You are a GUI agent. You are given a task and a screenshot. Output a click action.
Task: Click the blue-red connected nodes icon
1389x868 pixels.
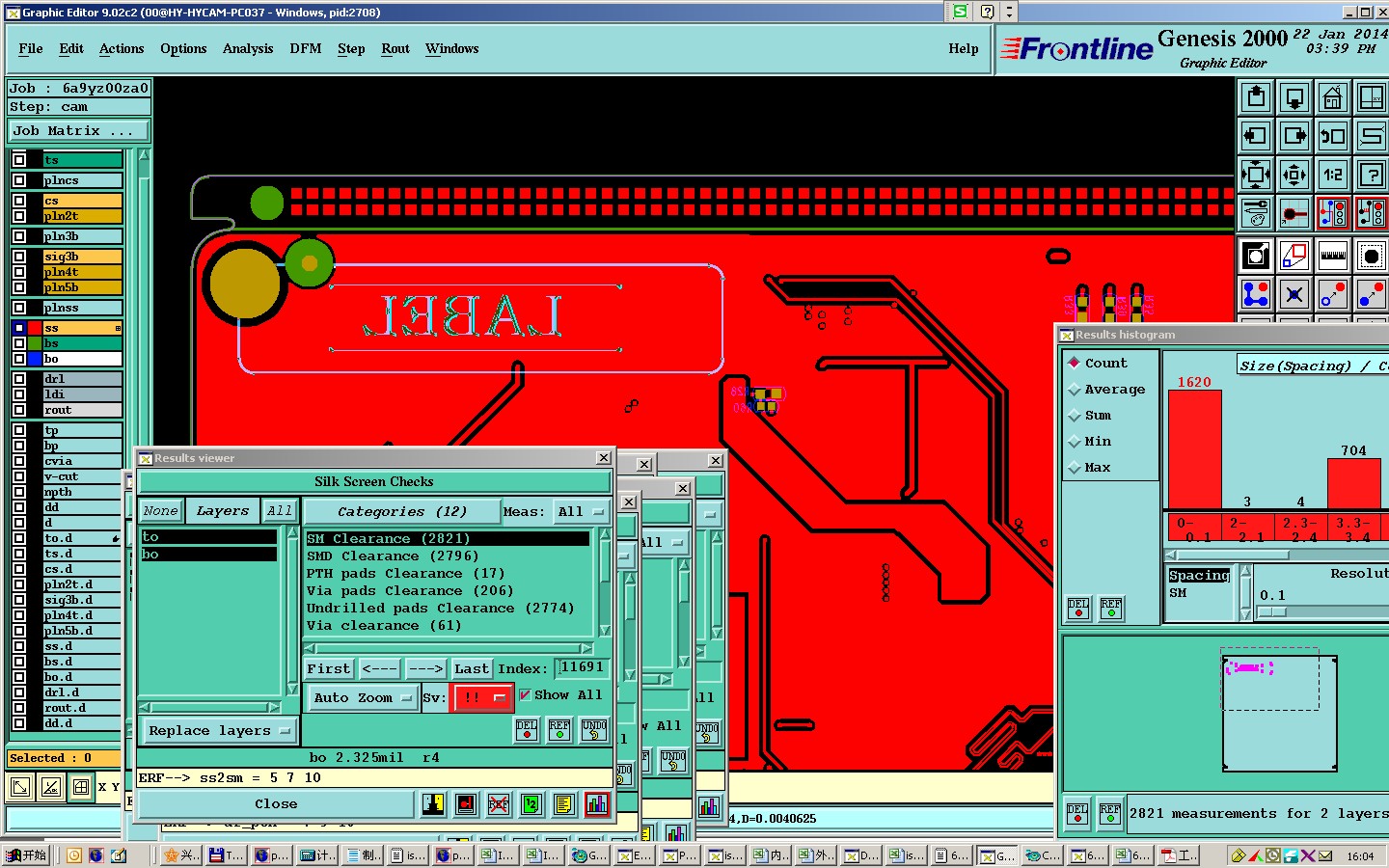(x=1256, y=294)
